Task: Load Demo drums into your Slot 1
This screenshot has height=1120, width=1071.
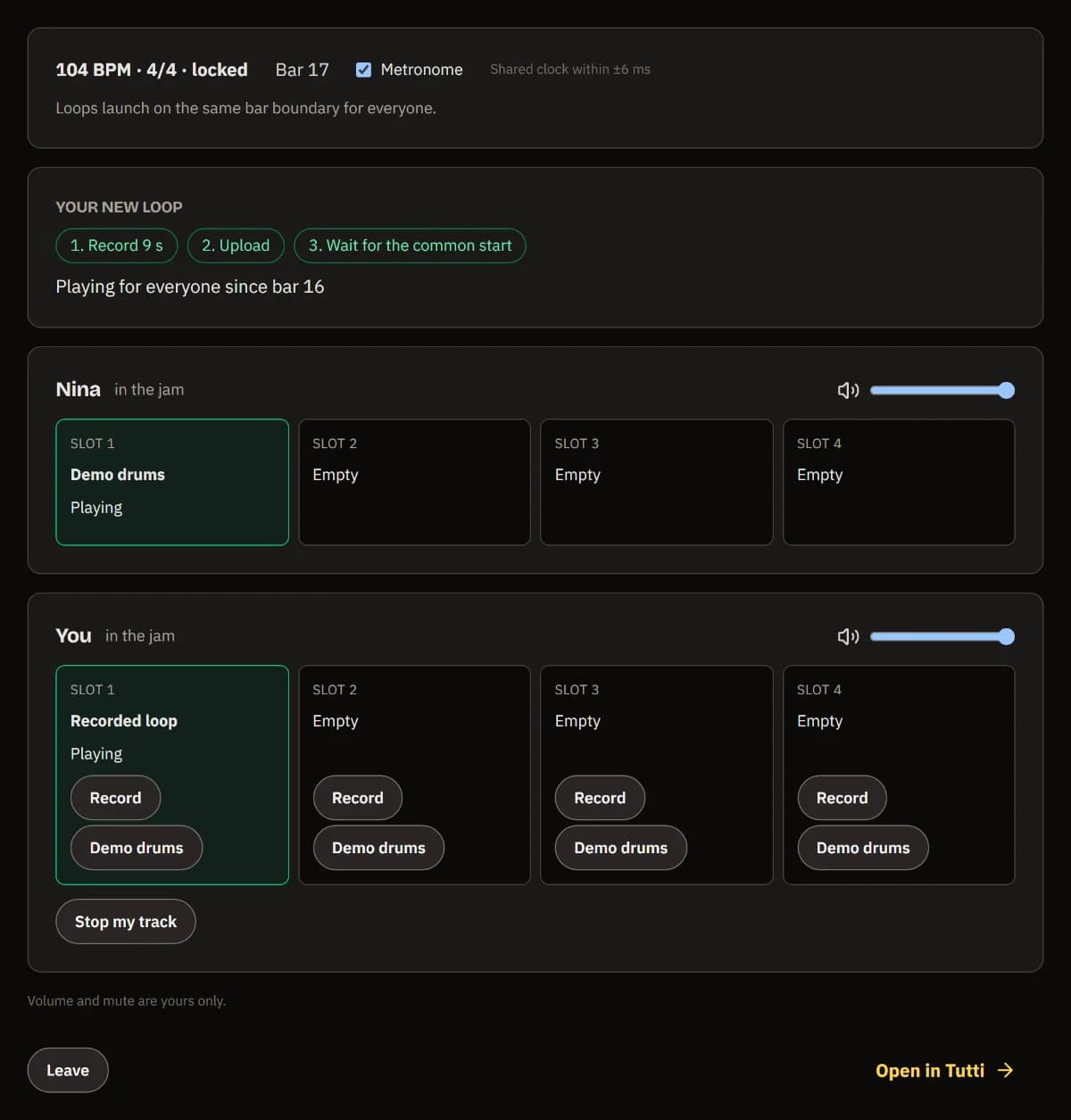Action: pyautogui.click(x=137, y=848)
